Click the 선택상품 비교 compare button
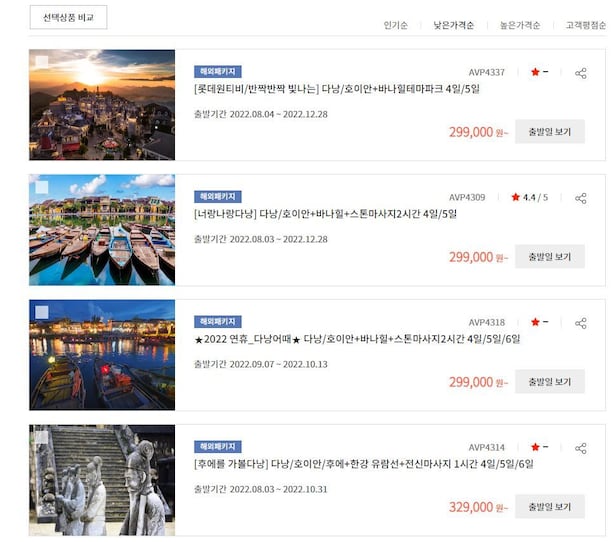 pos(68,17)
